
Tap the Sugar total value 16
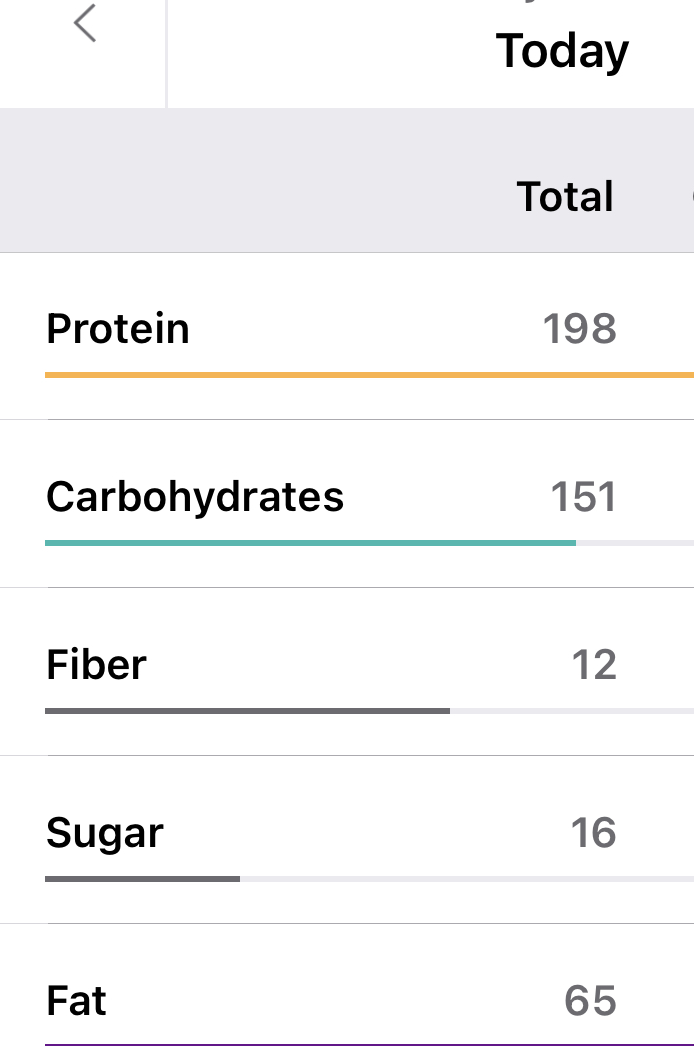pyautogui.click(x=593, y=833)
